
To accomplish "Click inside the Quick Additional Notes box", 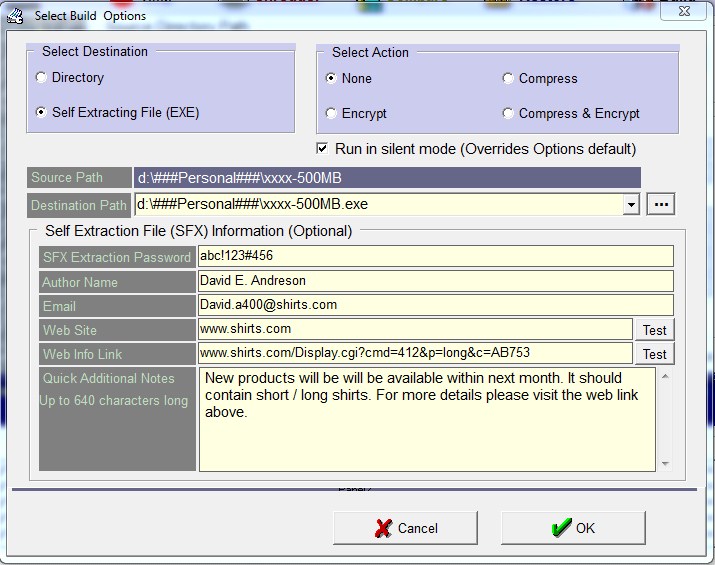I will click(427, 420).
